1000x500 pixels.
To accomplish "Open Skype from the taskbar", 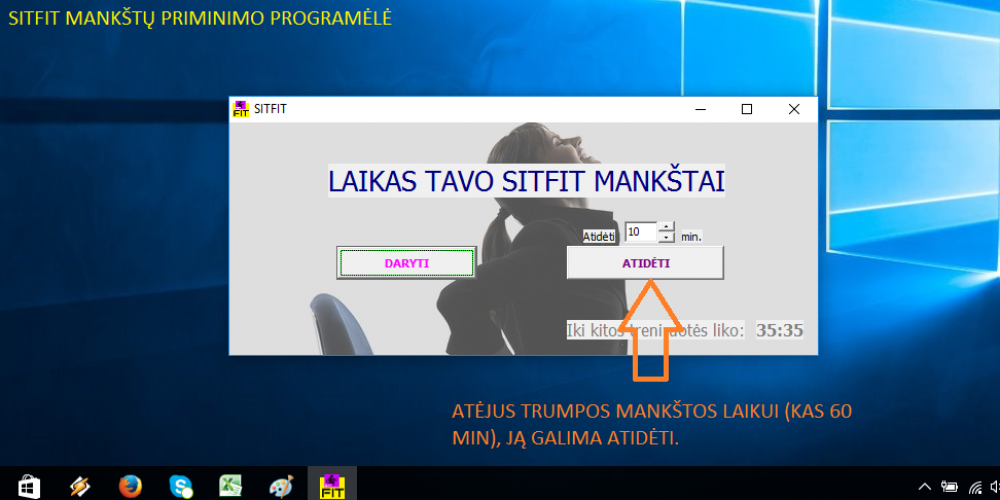I will [180, 487].
